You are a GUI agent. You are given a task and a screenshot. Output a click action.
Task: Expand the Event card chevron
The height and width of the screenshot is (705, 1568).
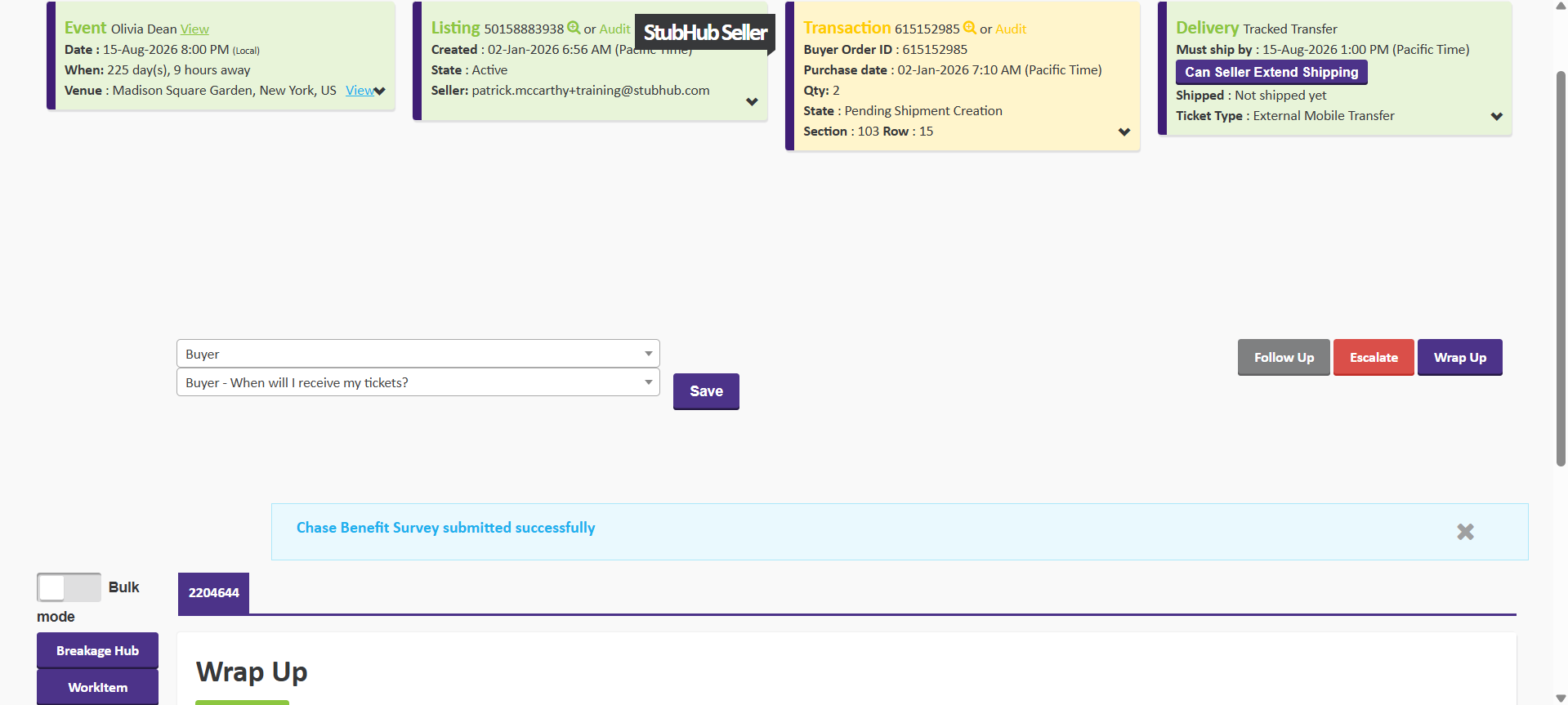[x=380, y=91]
